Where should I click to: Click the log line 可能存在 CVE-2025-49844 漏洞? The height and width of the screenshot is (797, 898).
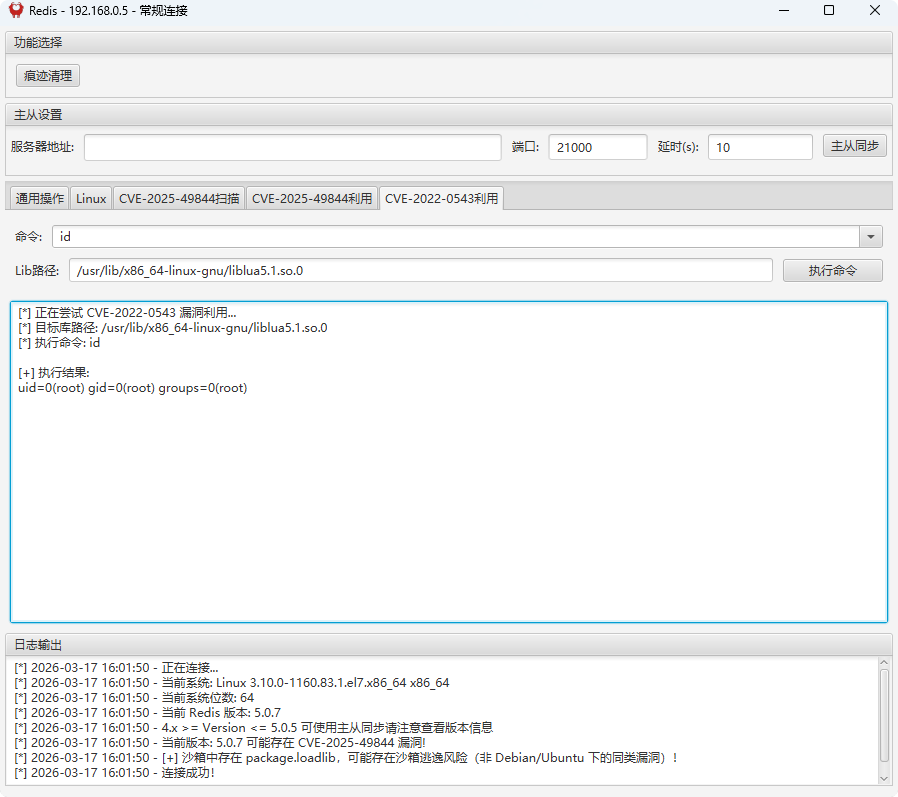[220, 743]
